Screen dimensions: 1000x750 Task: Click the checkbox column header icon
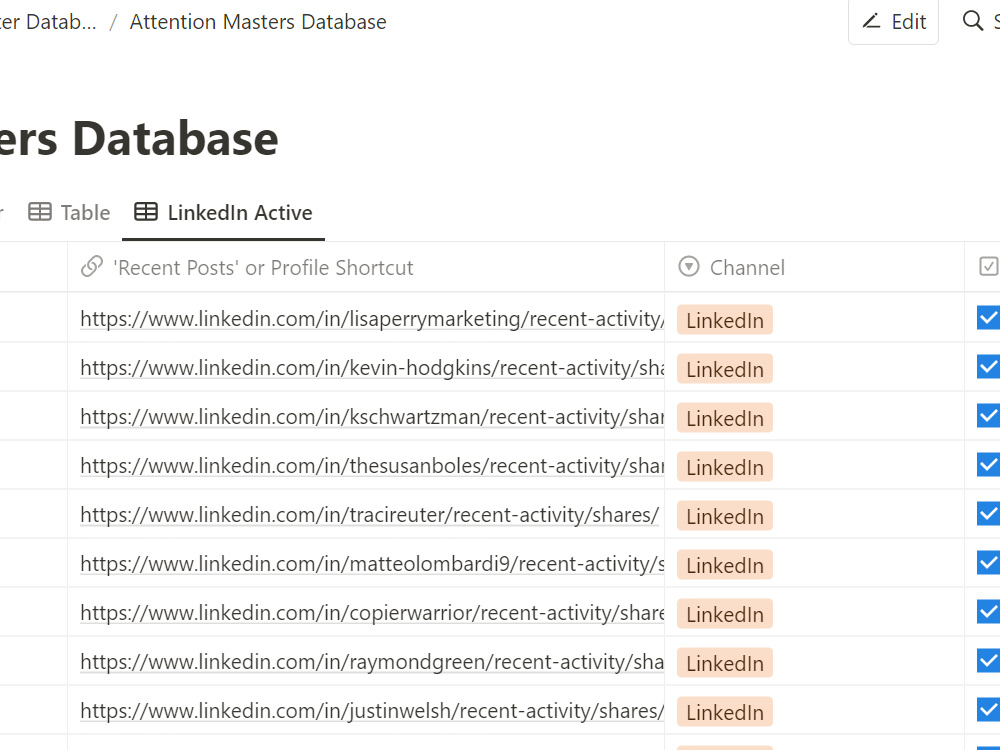pos(988,267)
